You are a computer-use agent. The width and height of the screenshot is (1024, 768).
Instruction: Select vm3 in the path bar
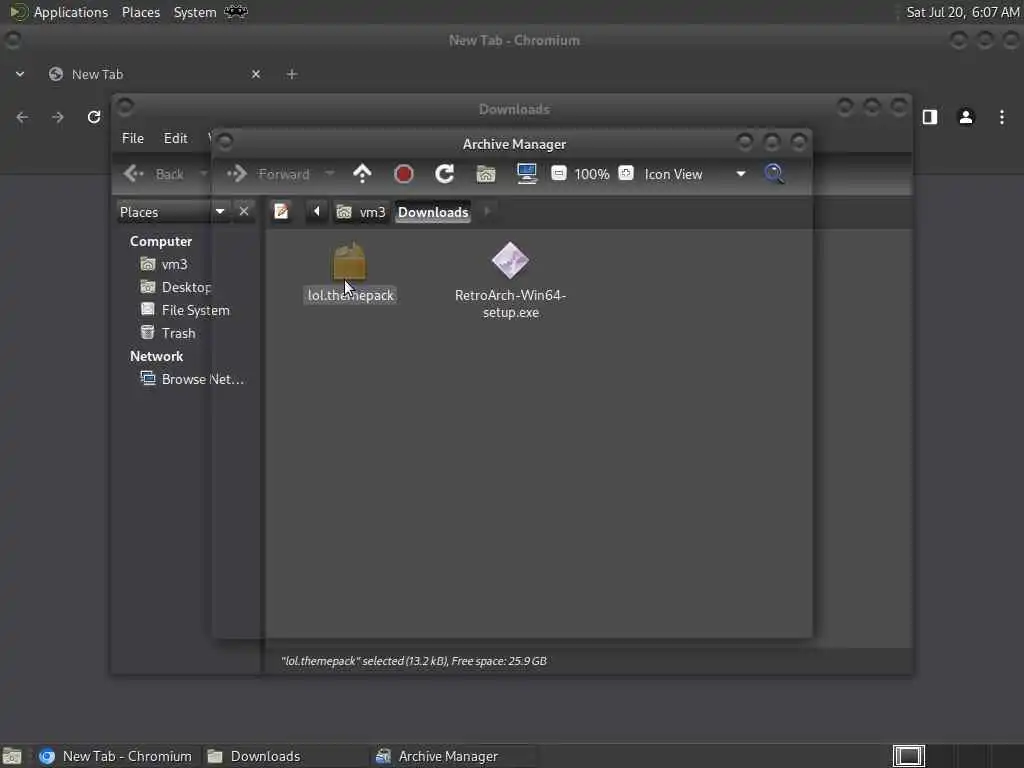click(x=361, y=212)
